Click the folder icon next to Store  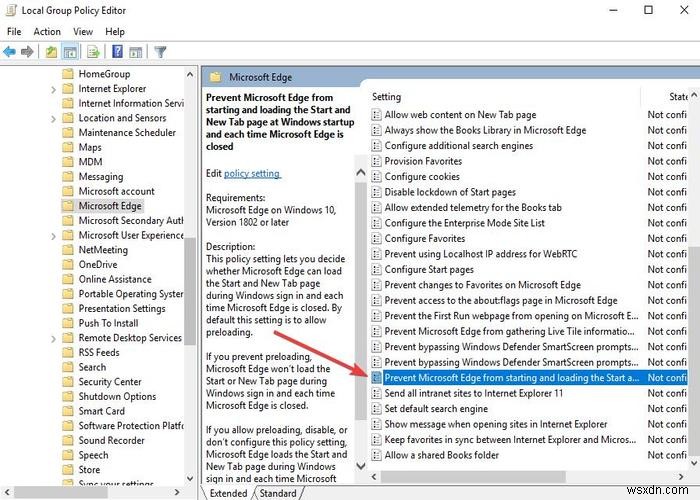click(x=68, y=469)
